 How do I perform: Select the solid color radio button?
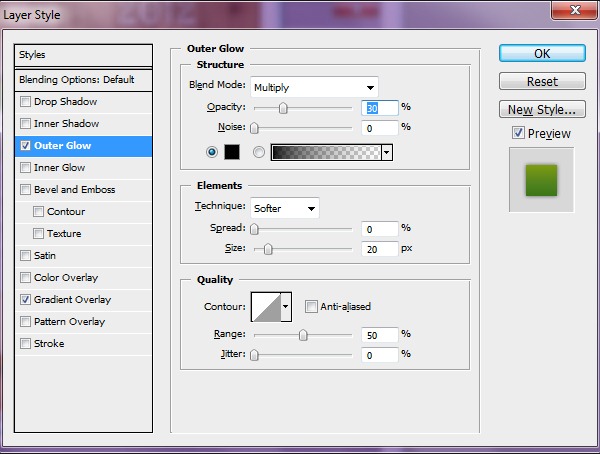click(212, 152)
